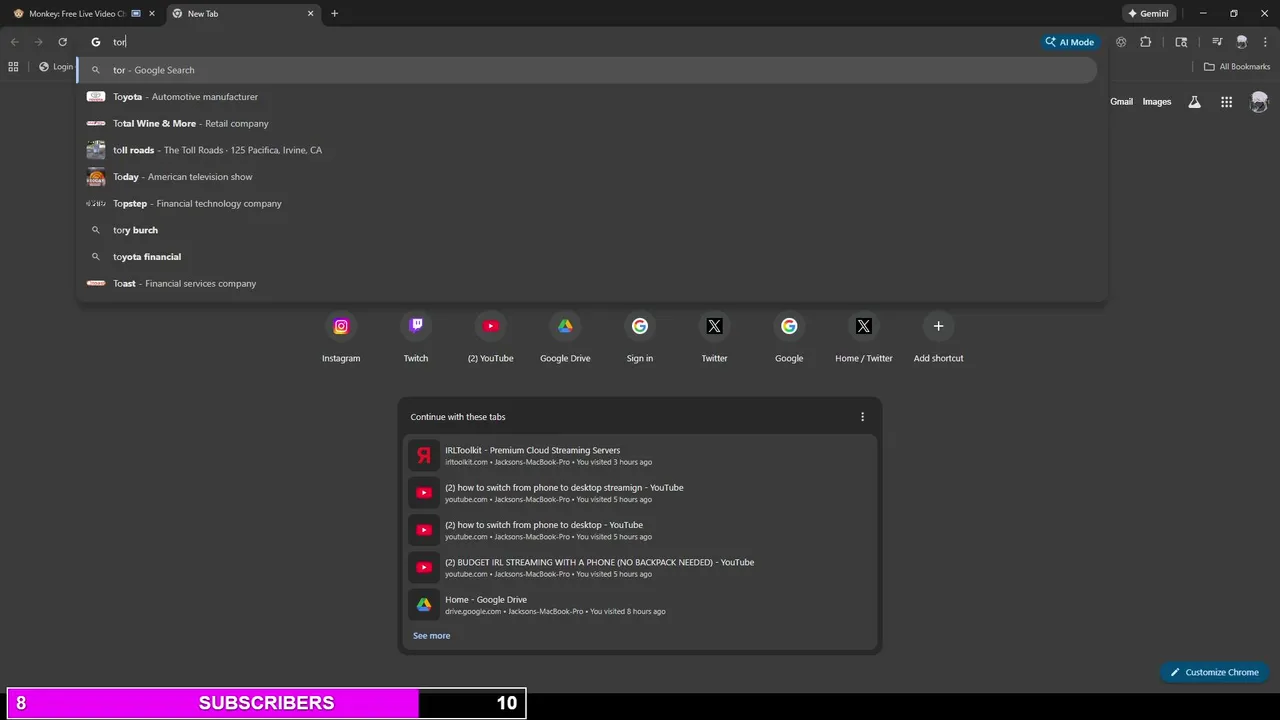Viewport: 1280px width, 720px height.
Task: Open the media controls music icon
Action: [x=1217, y=42]
